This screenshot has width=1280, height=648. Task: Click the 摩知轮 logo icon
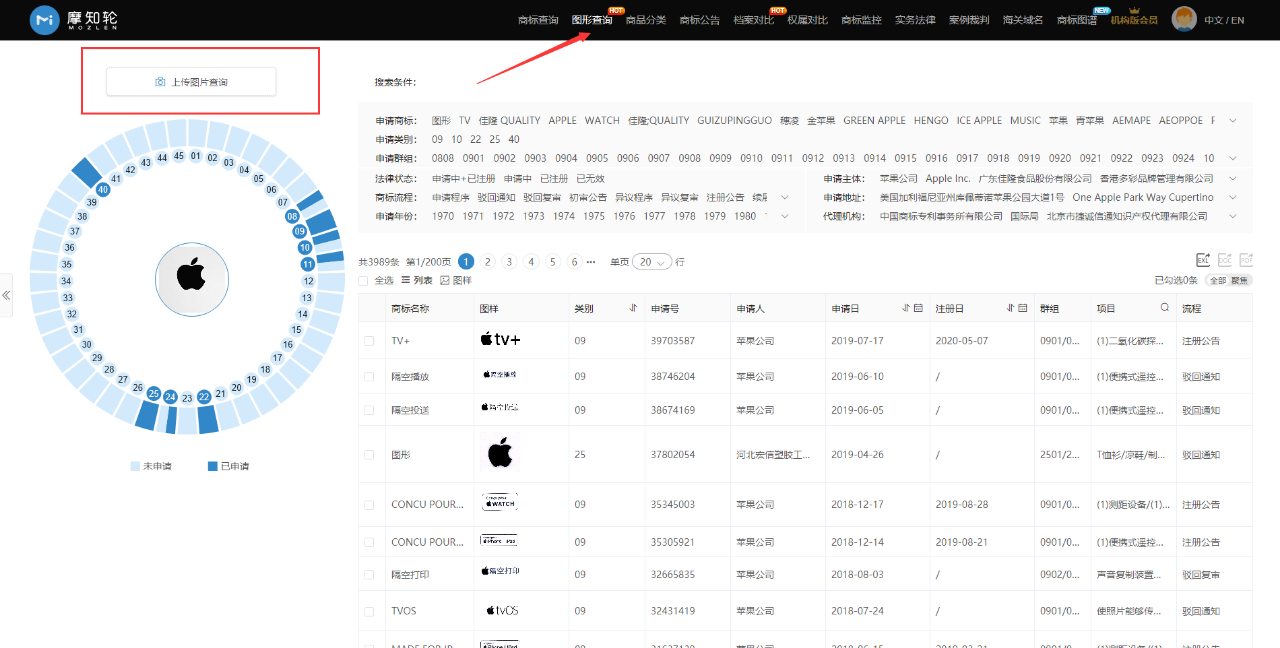[x=45, y=20]
